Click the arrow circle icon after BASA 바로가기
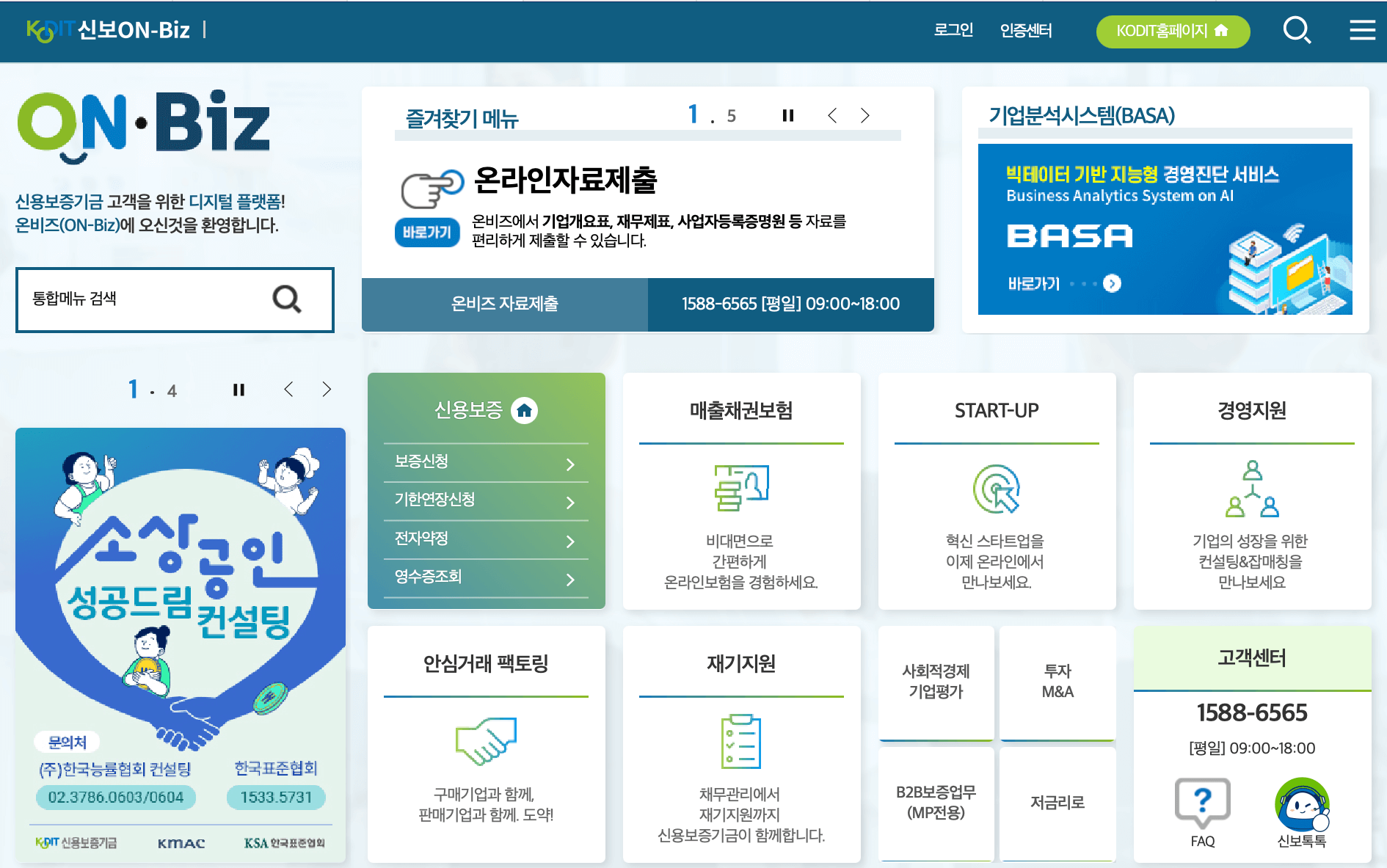Viewport: 1387px width, 868px height. click(x=1112, y=283)
